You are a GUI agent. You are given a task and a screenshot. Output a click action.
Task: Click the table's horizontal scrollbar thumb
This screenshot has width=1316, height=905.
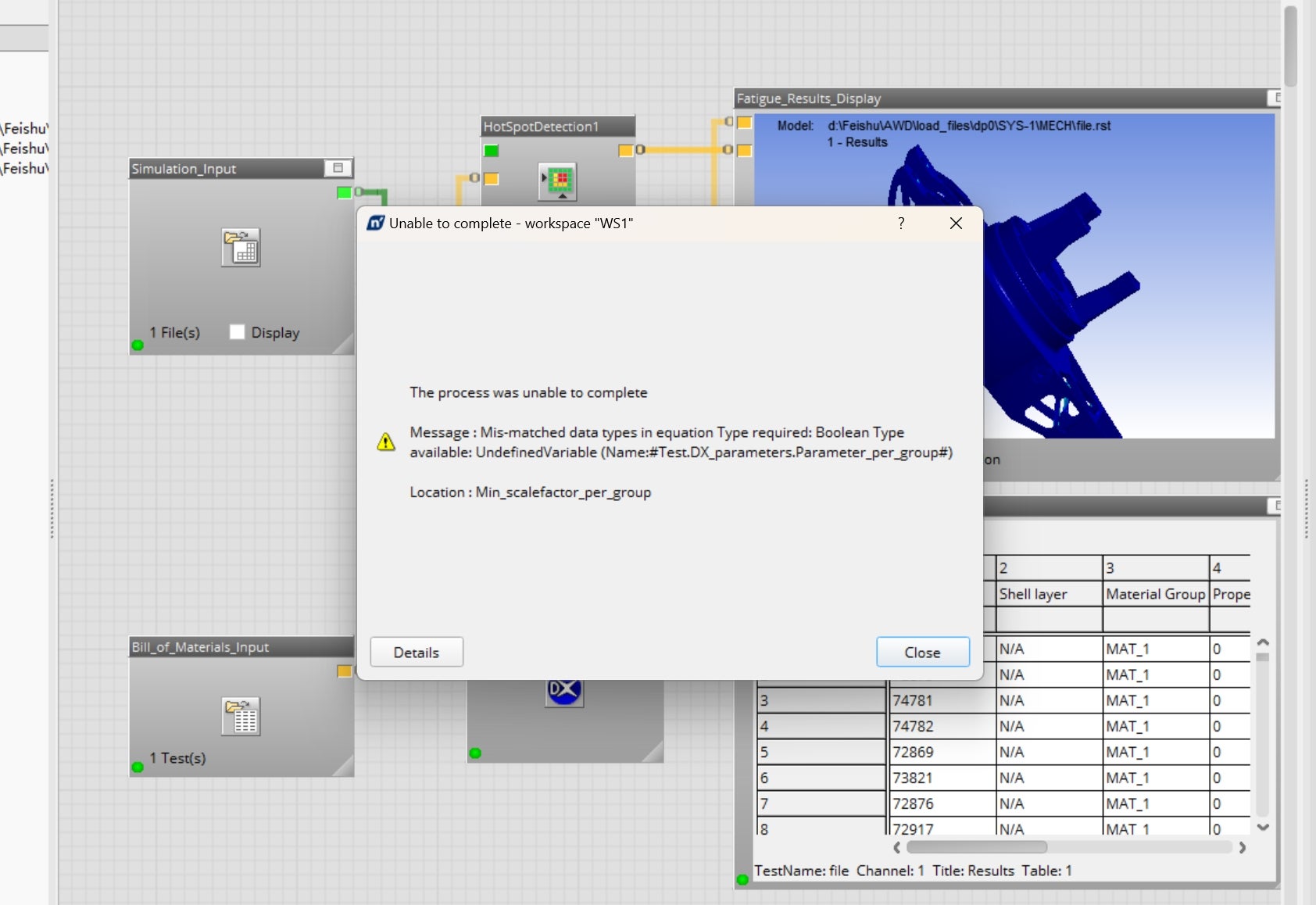tap(977, 847)
